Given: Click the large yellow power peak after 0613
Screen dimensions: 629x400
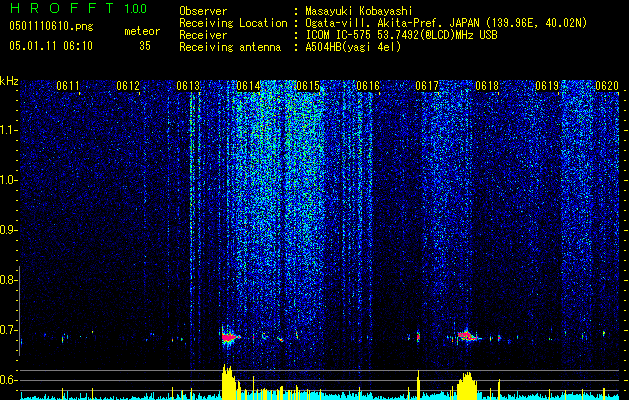Looking at the screenshot, I should [227, 382].
